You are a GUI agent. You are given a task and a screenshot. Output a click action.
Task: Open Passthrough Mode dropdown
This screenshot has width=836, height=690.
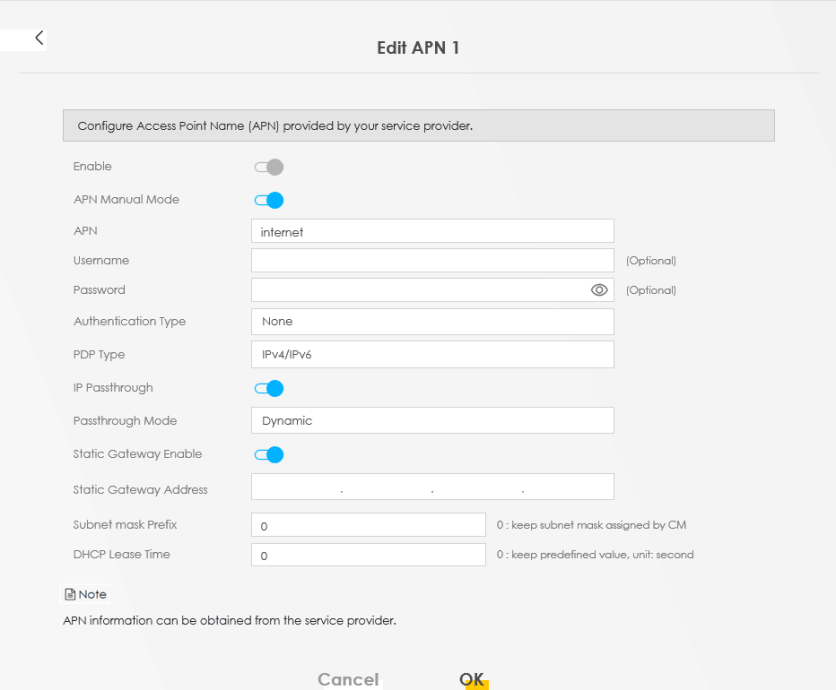[x=432, y=421]
